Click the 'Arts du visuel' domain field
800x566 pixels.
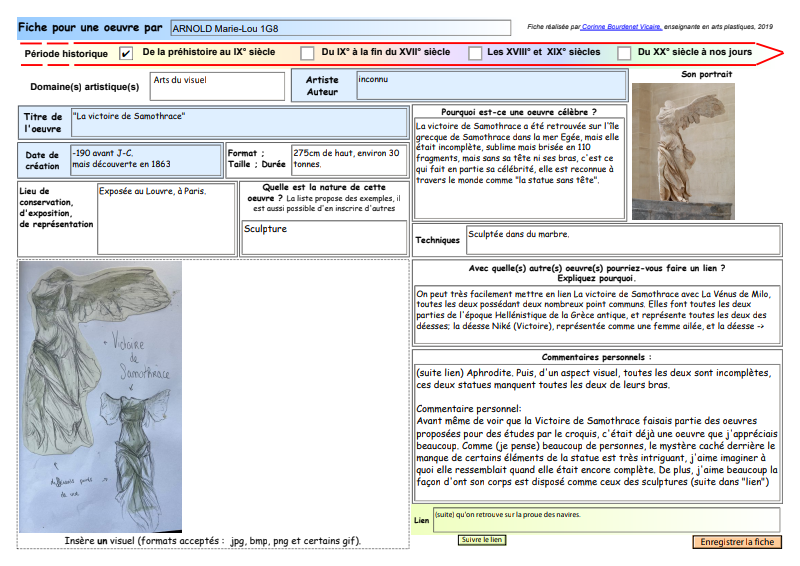coord(217,86)
